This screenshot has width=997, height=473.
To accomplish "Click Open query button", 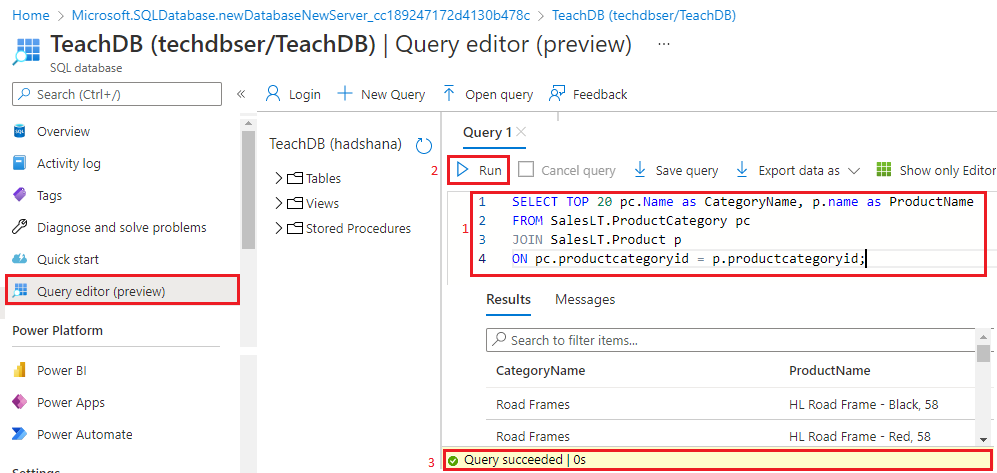I will [488, 94].
